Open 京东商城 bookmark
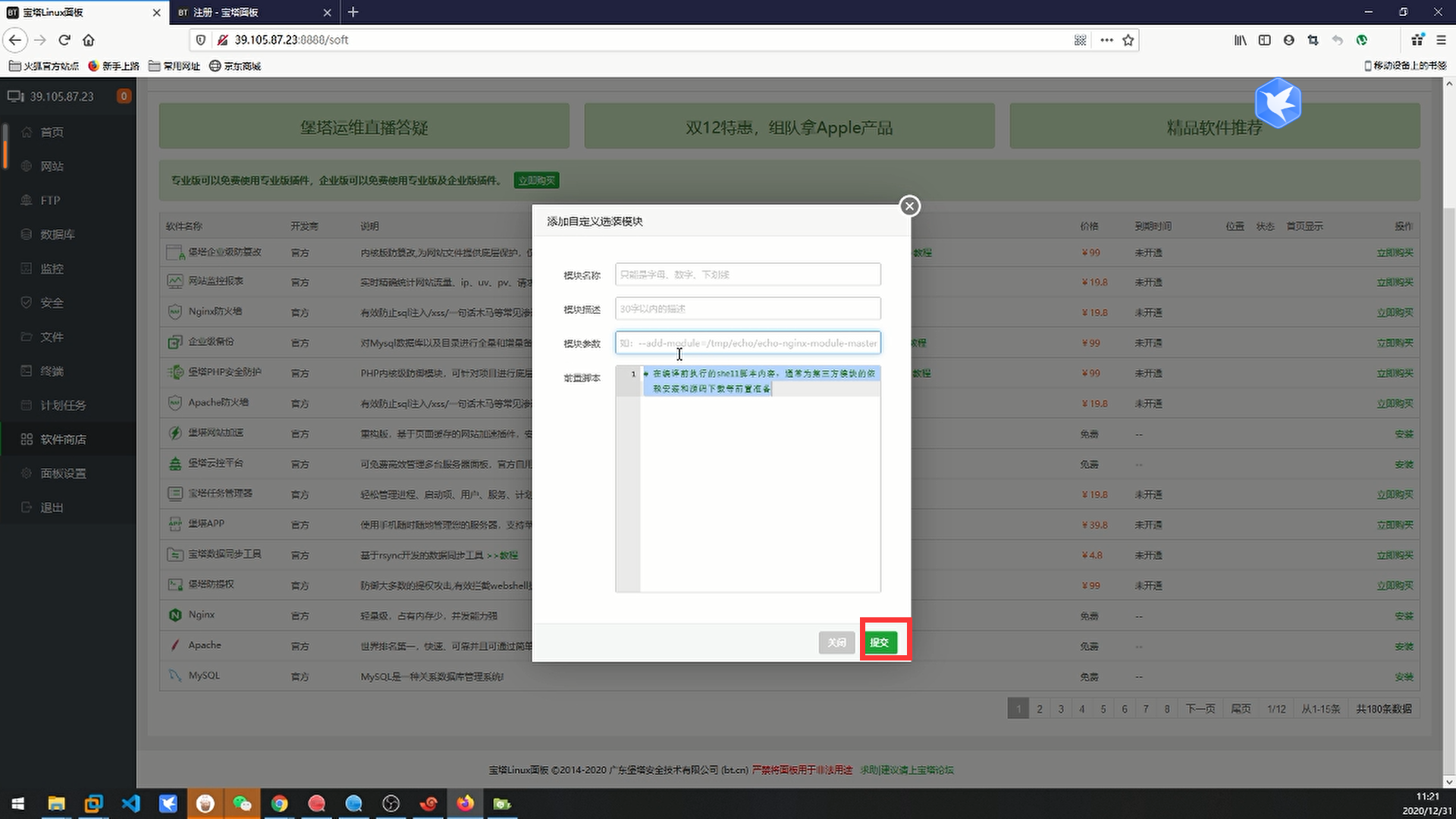The height and width of the screenshot is (819, 1456). point(235,66)
